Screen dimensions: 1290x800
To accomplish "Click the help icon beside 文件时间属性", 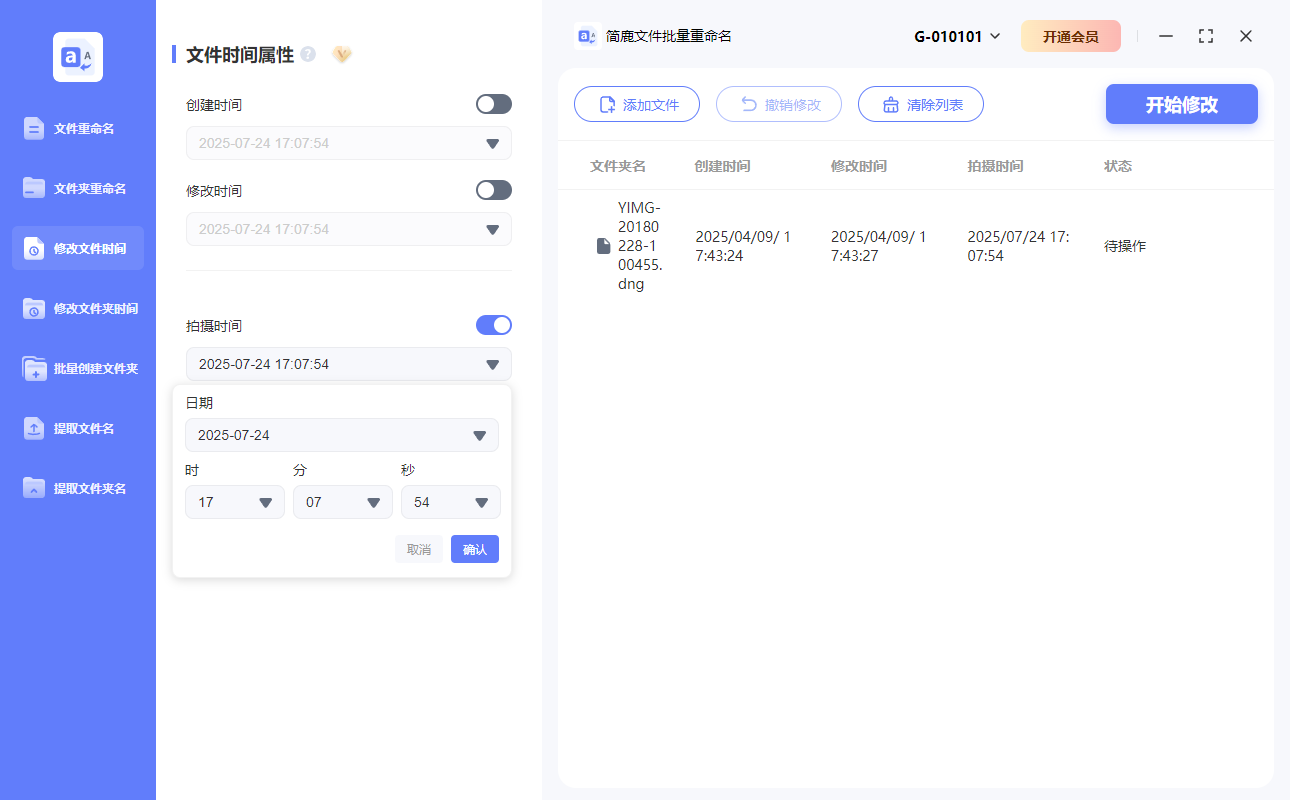I will click(x=307, y=55).
